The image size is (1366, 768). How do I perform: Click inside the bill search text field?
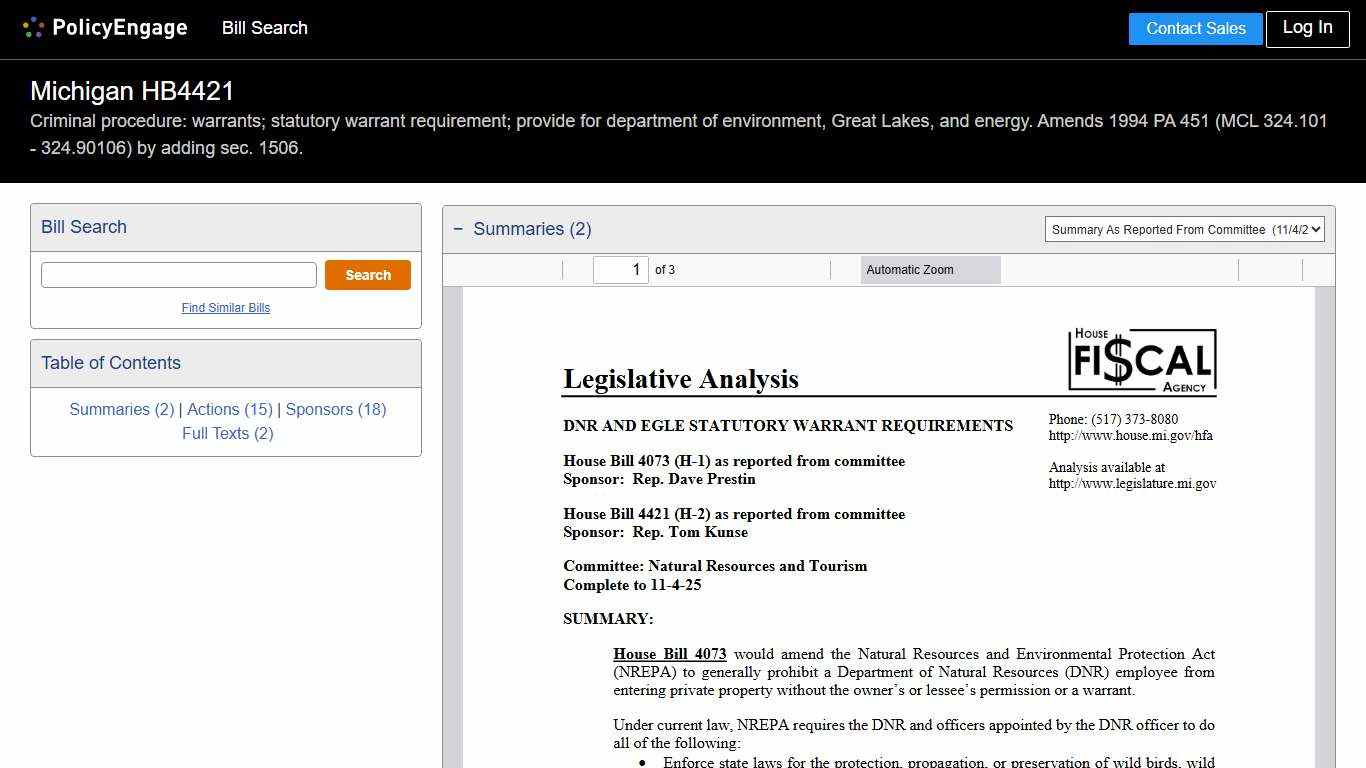(178, 274)
